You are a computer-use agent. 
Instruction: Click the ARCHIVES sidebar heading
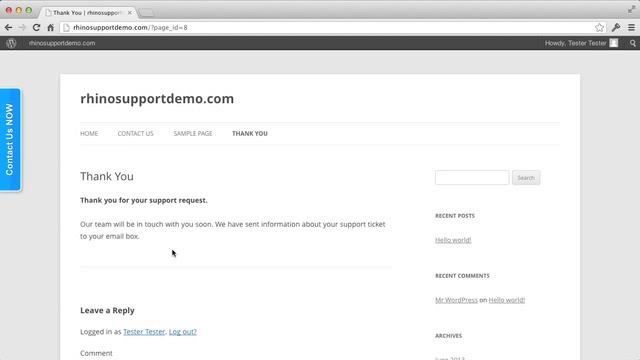(449, 336)
